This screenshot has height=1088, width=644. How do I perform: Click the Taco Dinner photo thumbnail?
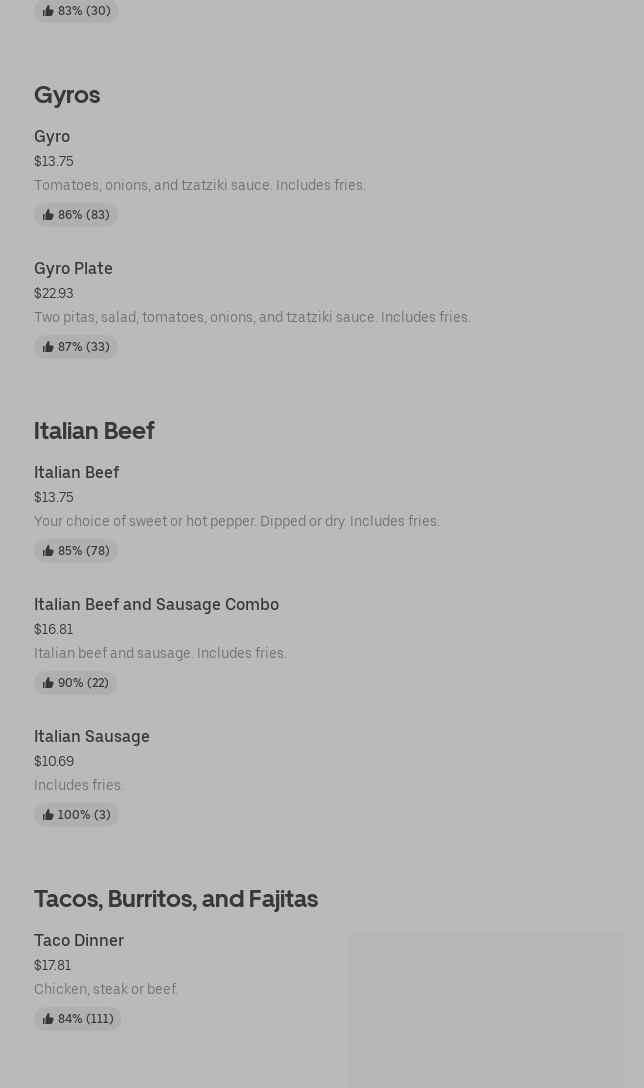[485, 1010]
